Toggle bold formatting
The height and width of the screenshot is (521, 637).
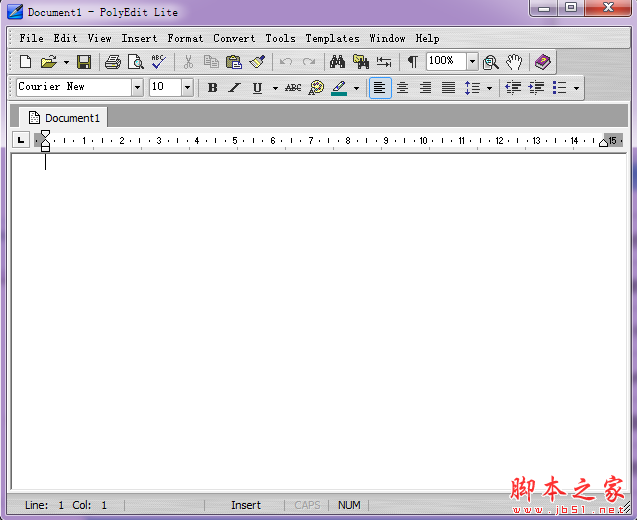click(212, 87)
